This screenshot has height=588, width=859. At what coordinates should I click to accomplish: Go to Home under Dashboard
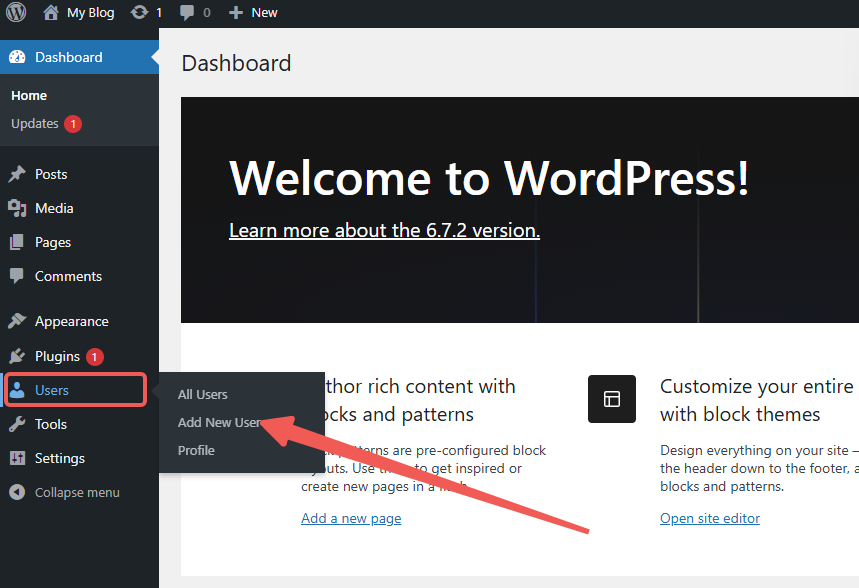[29, 95]
